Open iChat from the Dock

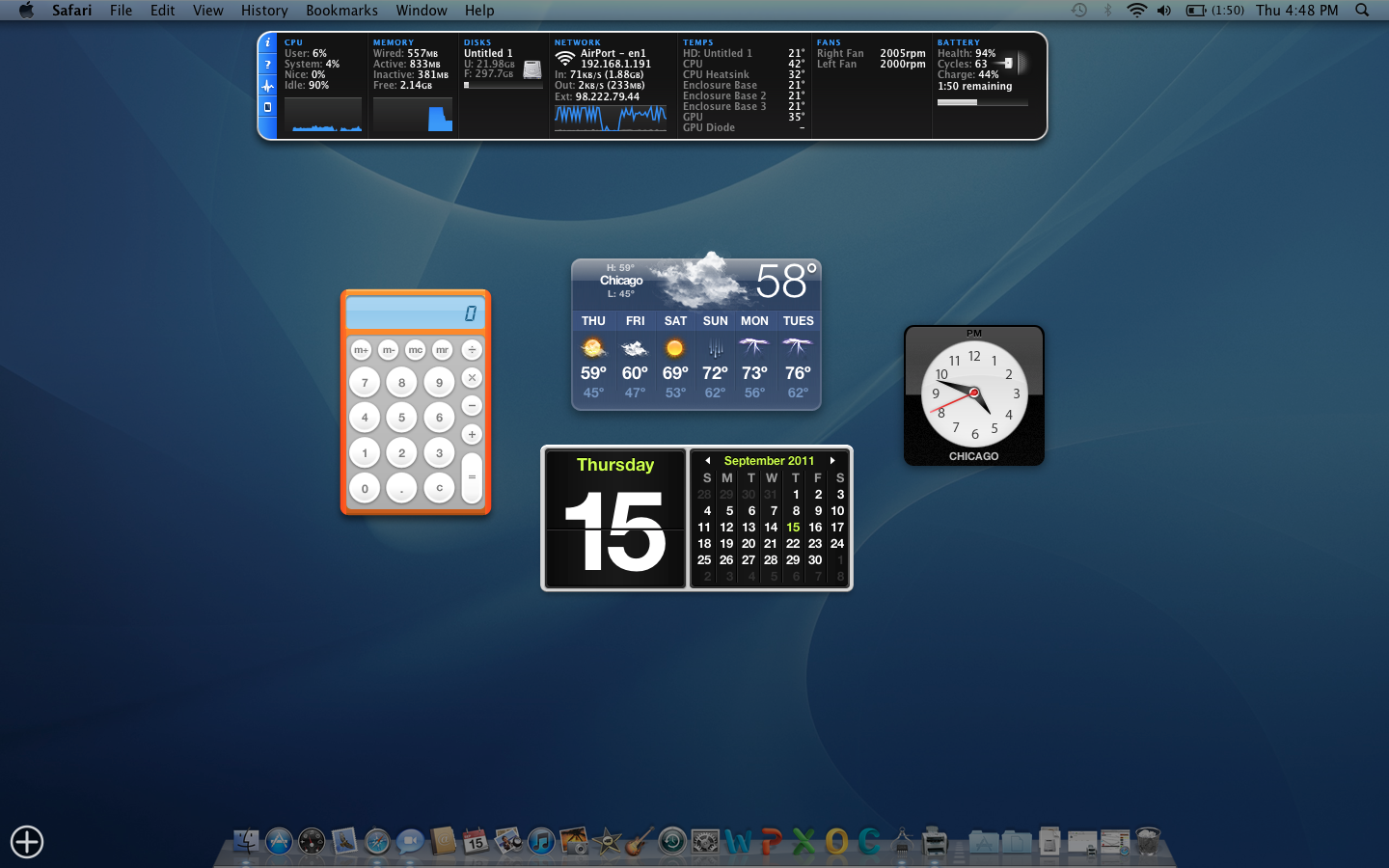pos(410,842)
